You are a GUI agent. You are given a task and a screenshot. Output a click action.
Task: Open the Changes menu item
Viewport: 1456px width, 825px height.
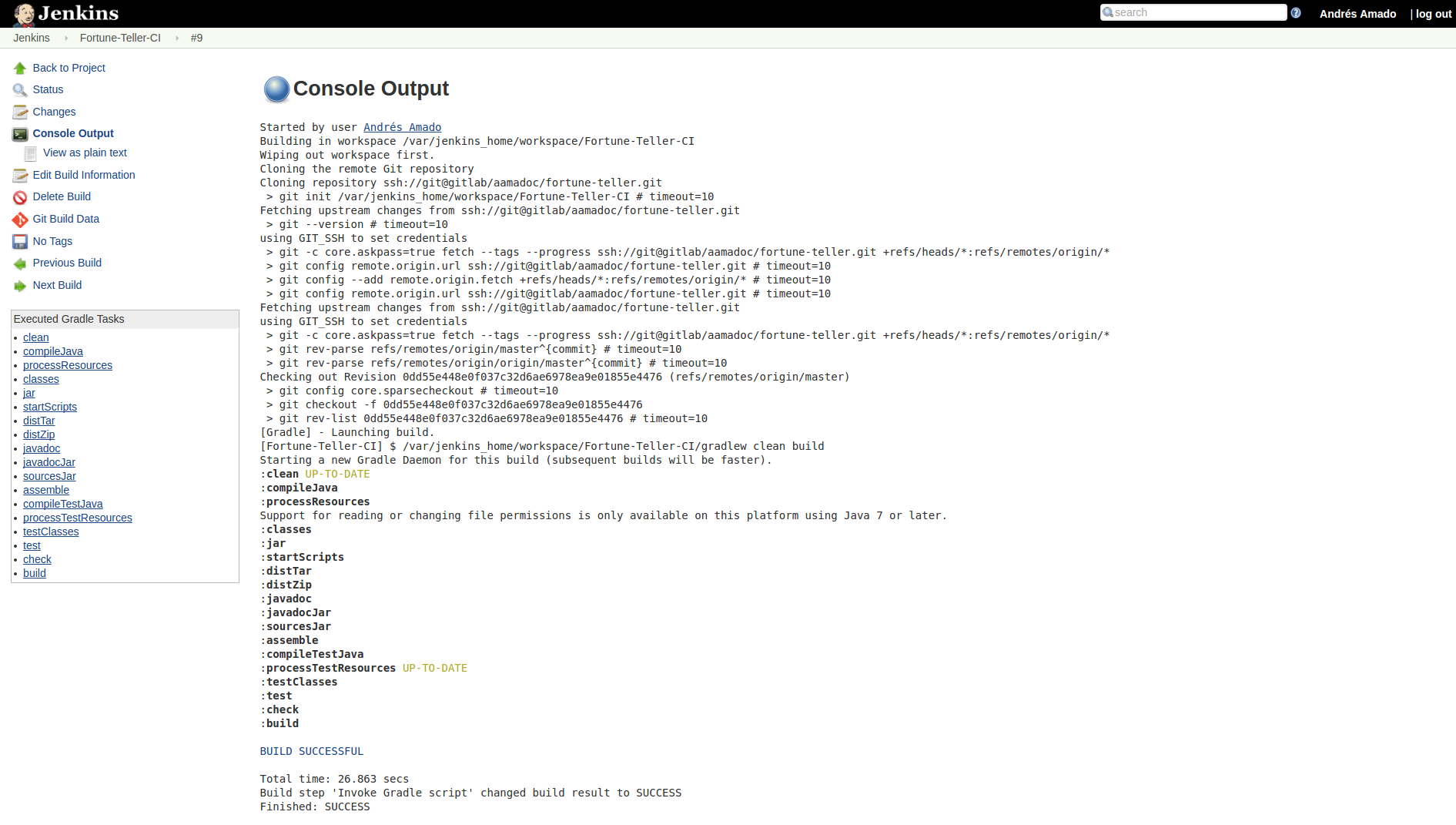point(54,112)
